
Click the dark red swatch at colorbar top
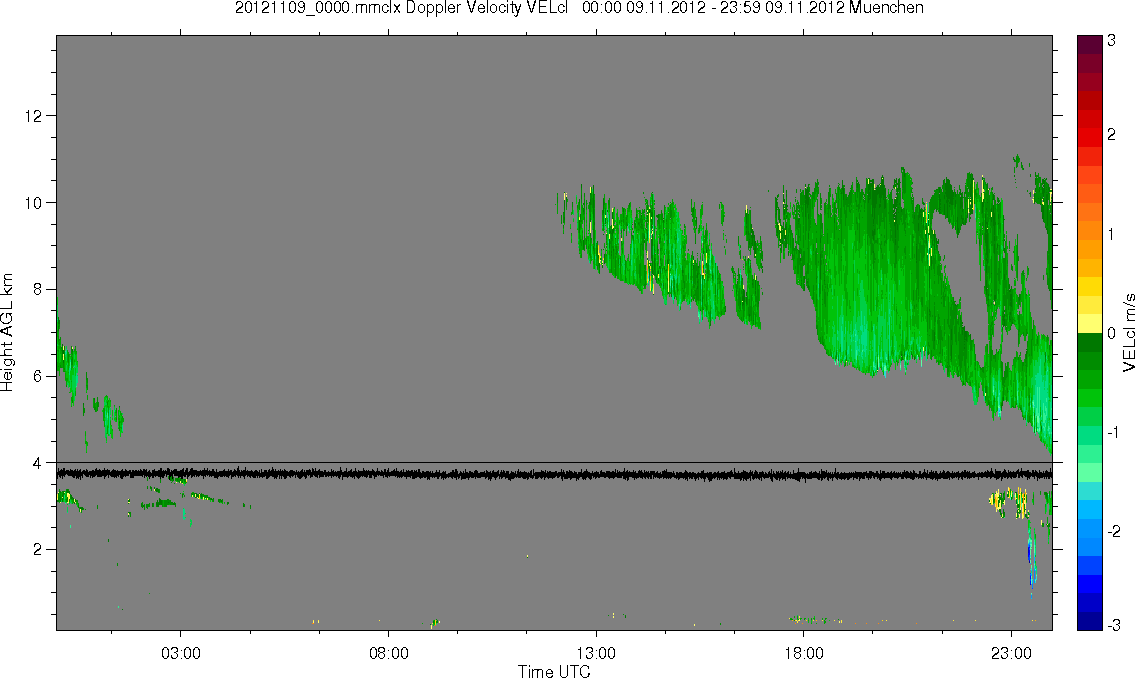coord(1089,44)
